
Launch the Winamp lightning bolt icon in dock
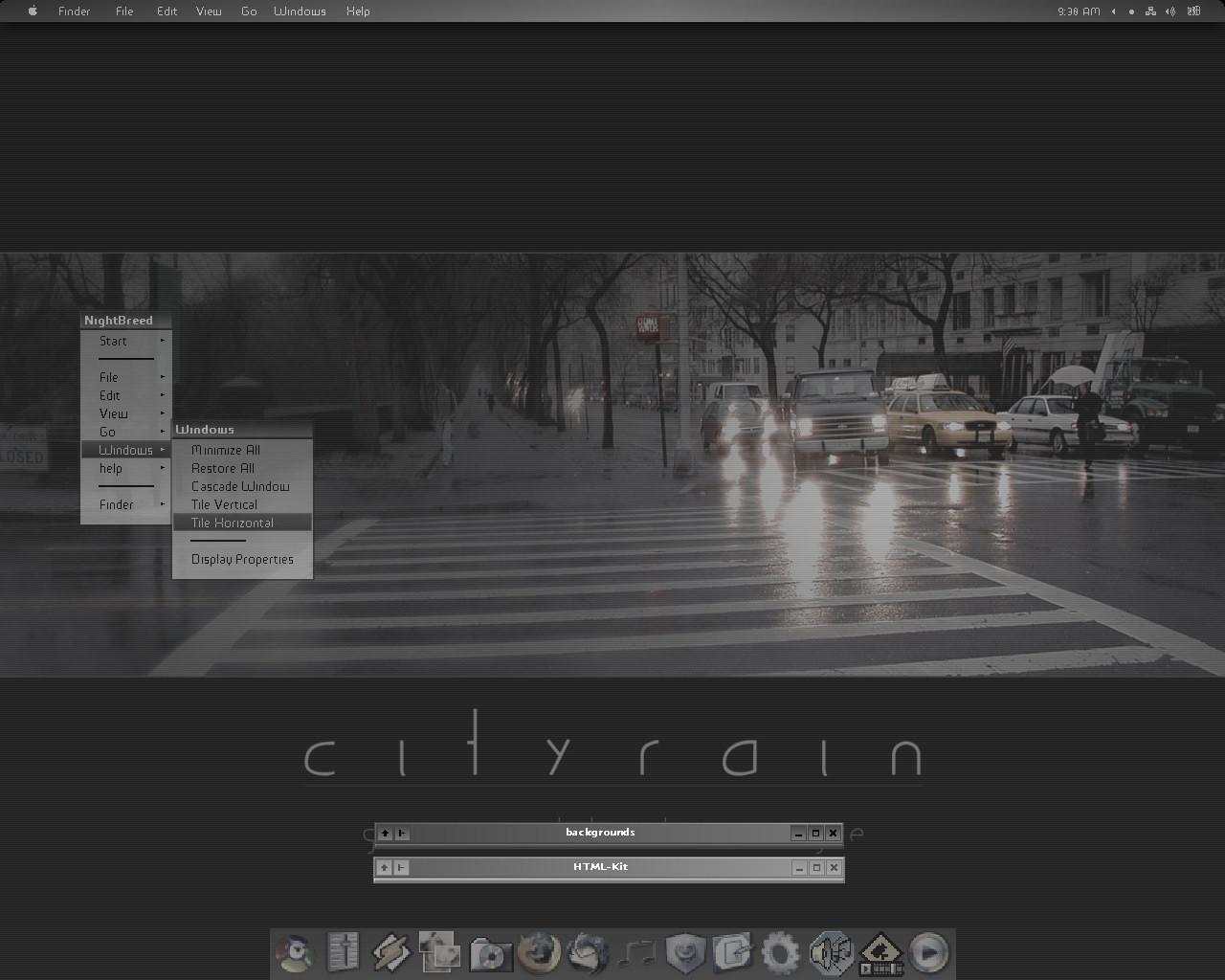point(390,953)
